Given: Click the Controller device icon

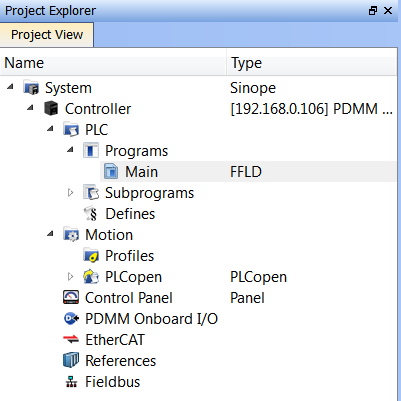Looking at the screenshot, I should (x=51, y=109).
